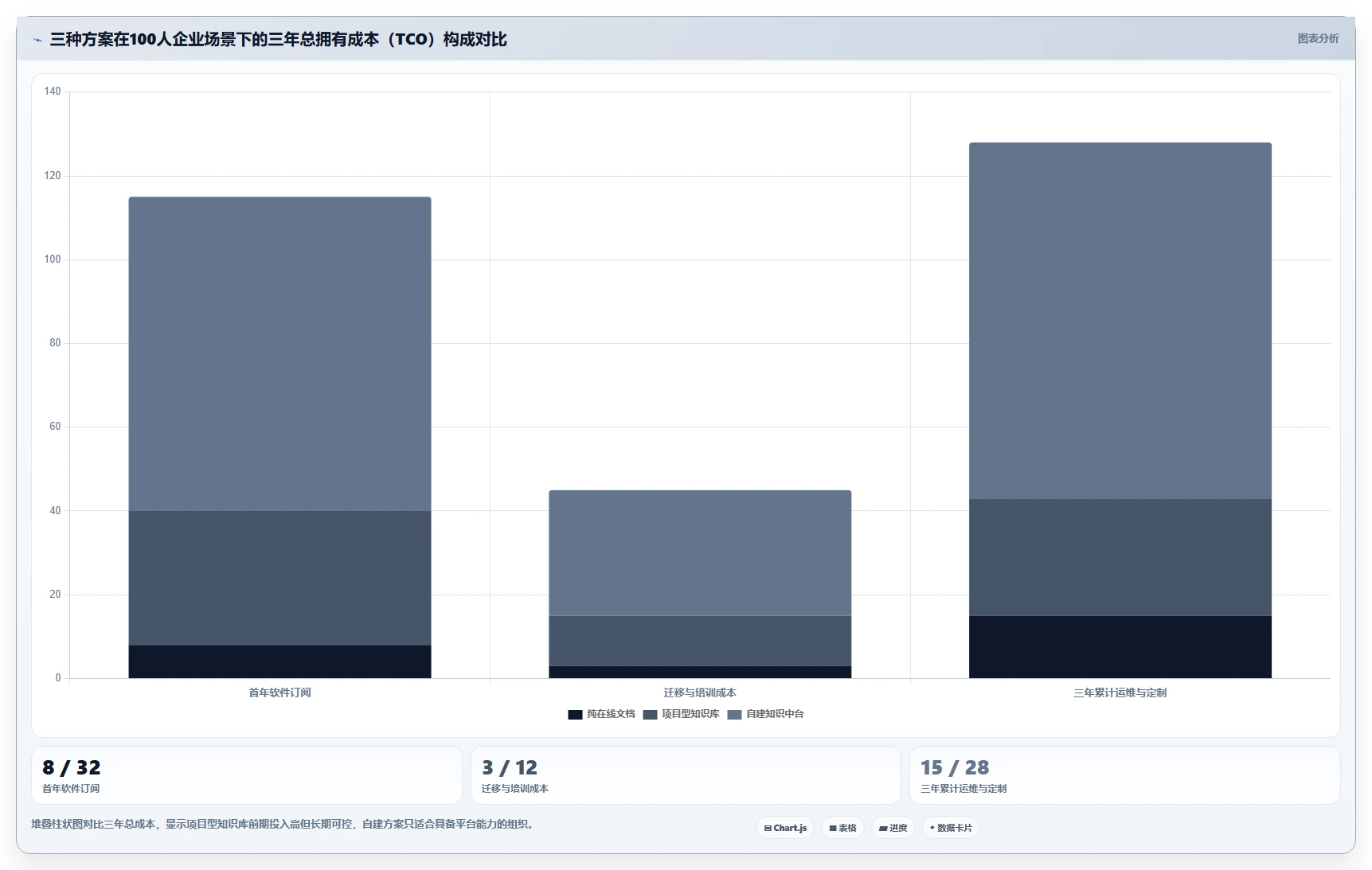The height and width of the screenshot is (870, 1372).
Task: Open the 8 / 32 首年软件订阅 data card
Action: [247, 775]
